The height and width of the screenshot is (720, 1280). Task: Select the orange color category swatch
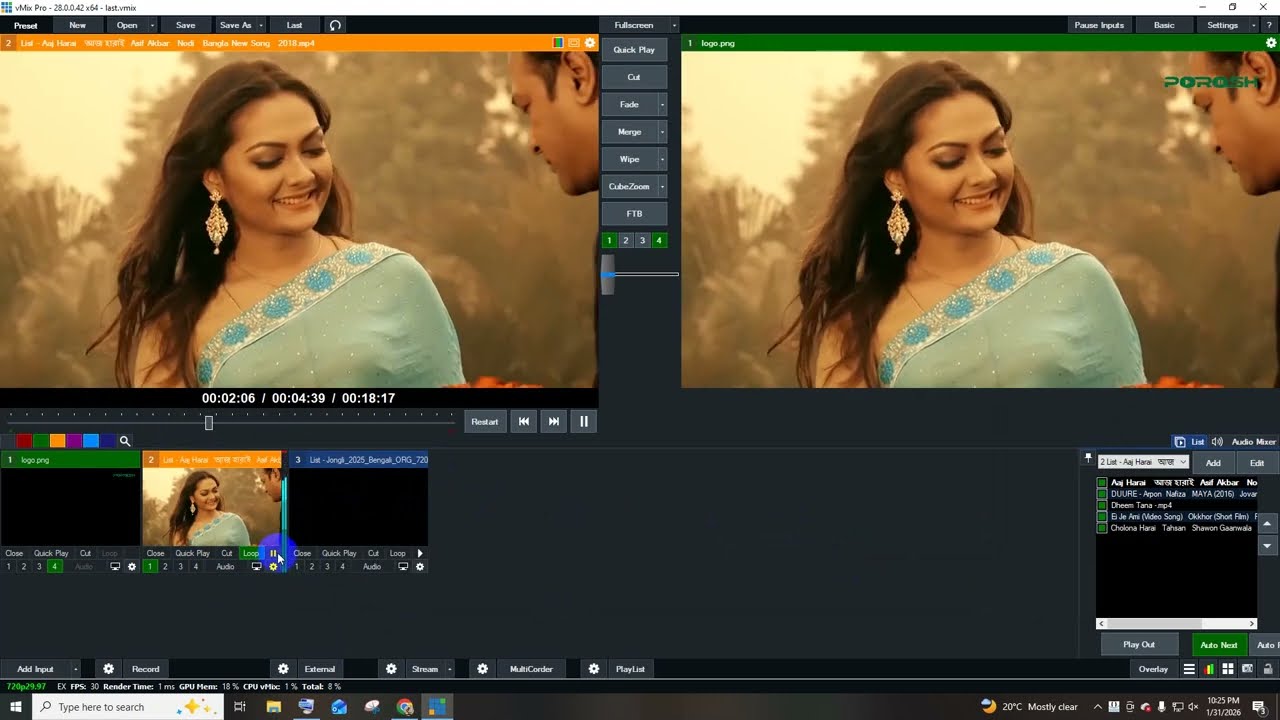[x=58, y=441]
